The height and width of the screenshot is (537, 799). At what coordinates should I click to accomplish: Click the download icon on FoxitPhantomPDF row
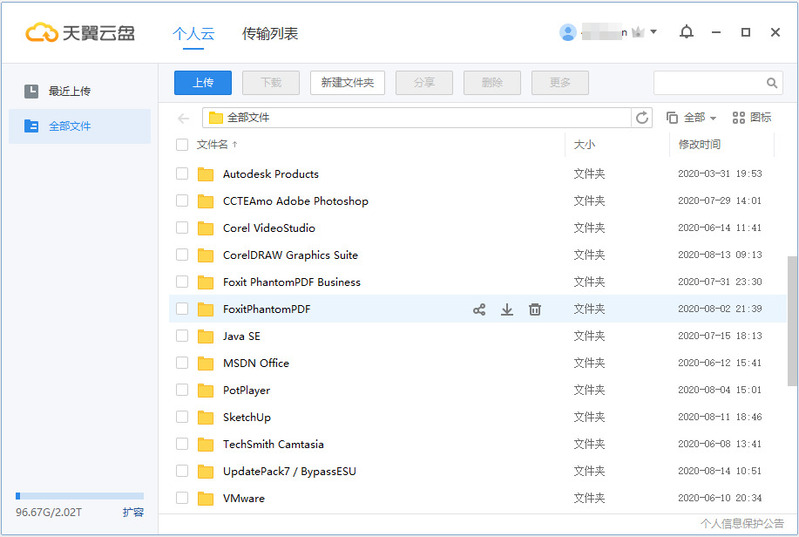507,310
